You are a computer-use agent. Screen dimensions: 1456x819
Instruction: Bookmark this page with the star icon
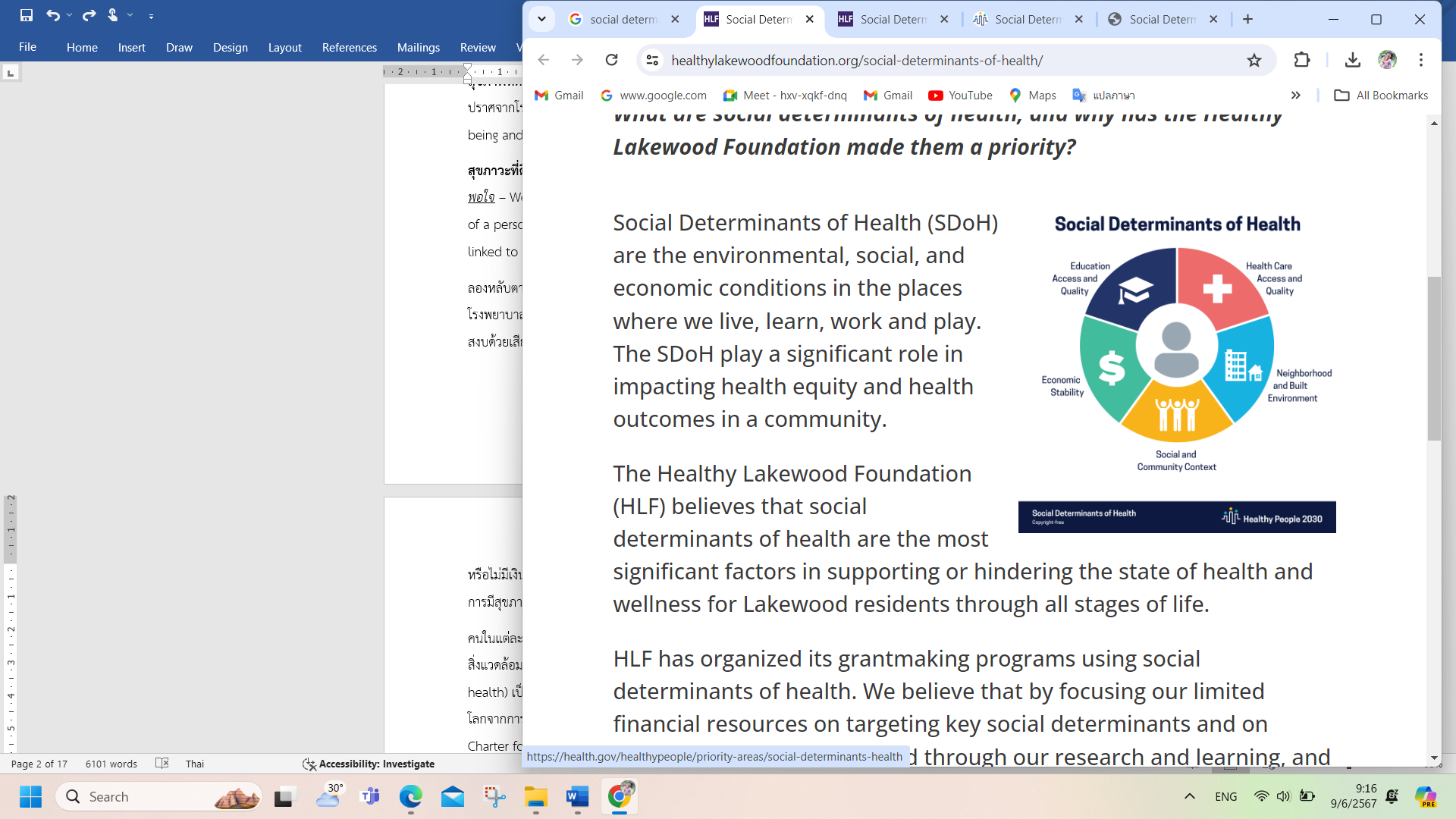tap(1254, 60)
